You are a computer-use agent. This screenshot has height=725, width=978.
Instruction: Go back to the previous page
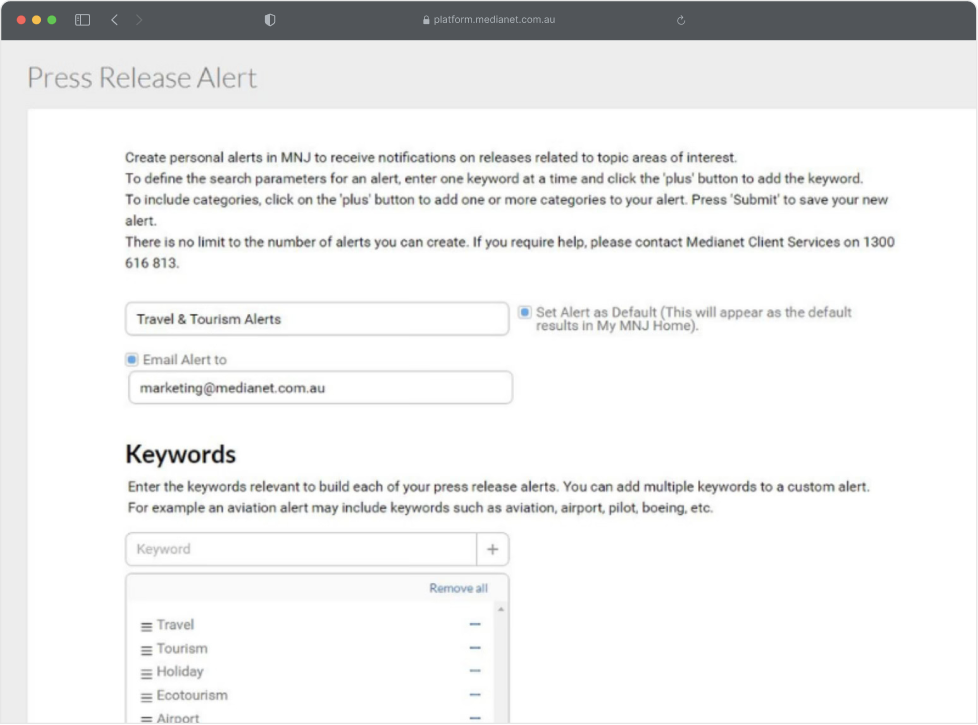(x=114, y=20)
